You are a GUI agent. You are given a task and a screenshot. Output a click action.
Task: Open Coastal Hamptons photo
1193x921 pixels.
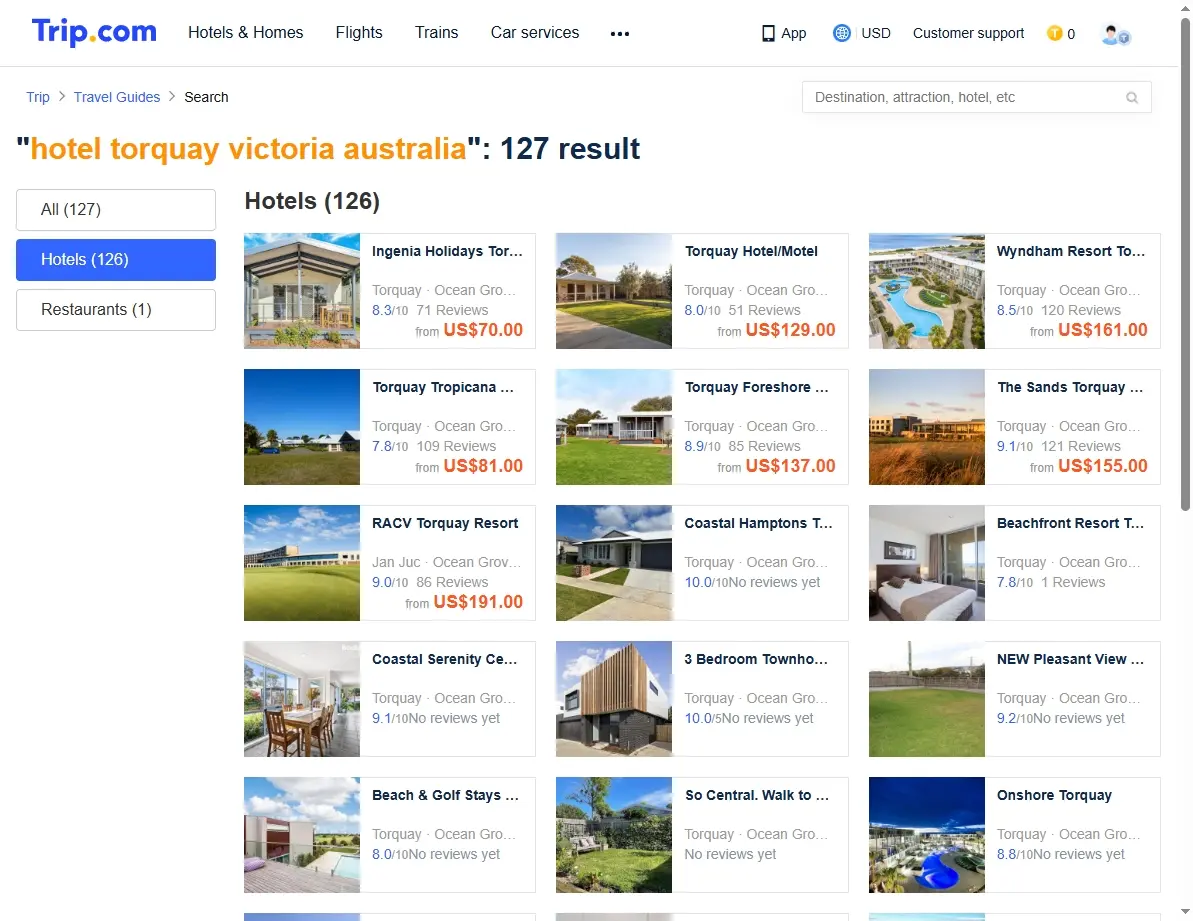click(614, 563)
